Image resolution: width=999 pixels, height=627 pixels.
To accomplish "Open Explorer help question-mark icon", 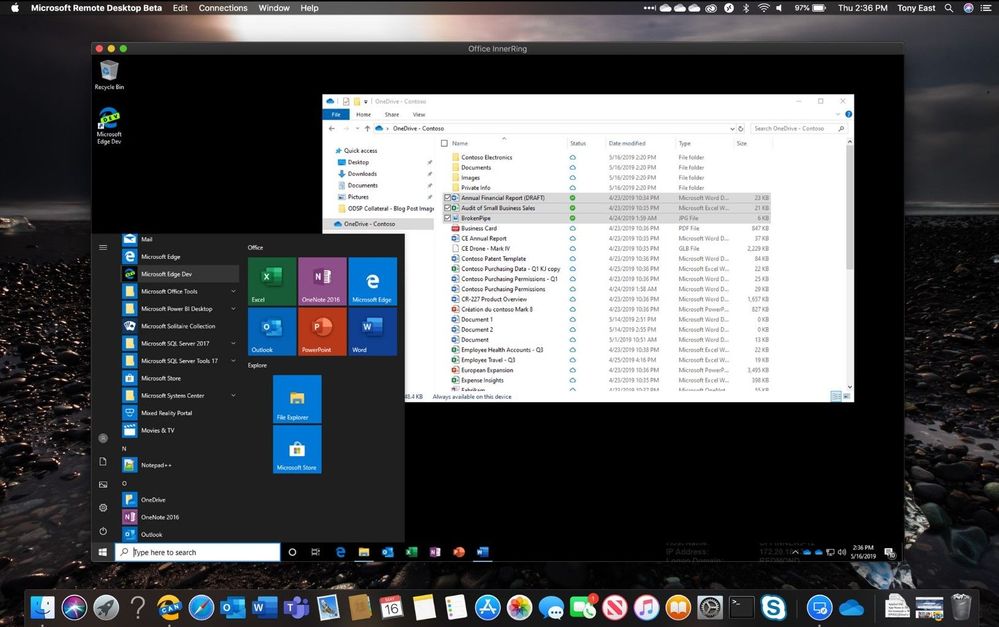I will tap(849, 115).
